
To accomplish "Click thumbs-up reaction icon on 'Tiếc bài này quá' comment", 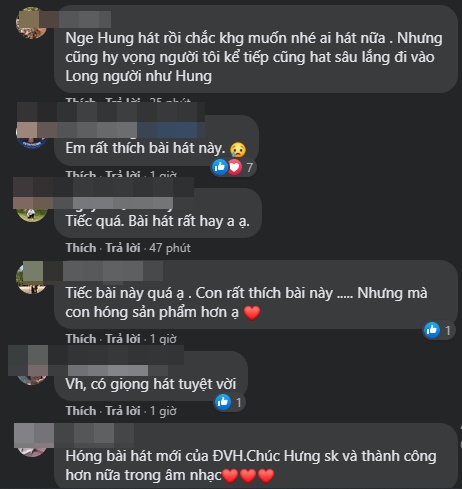I will (x=432, y=330).
